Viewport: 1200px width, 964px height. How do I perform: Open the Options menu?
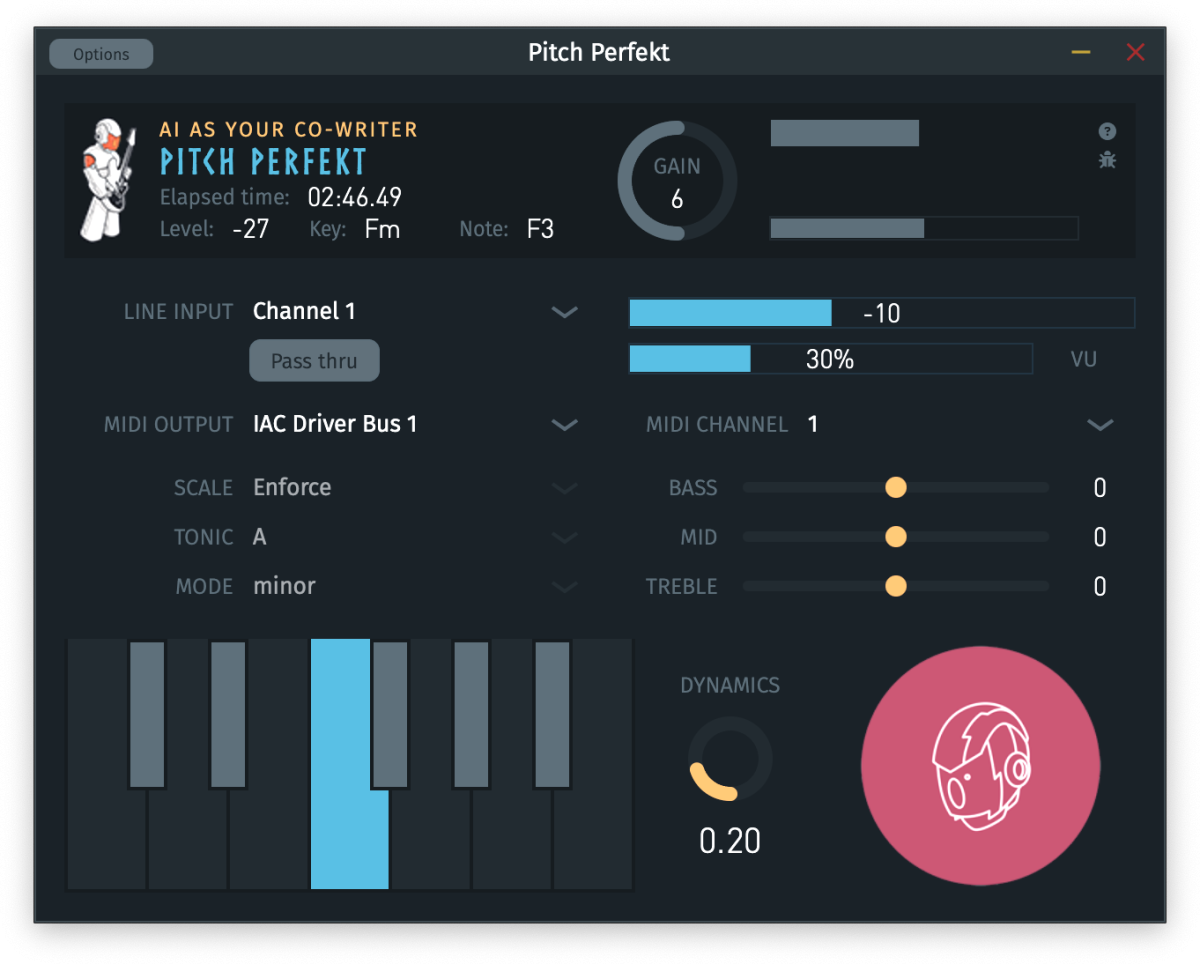click(101, 54)
